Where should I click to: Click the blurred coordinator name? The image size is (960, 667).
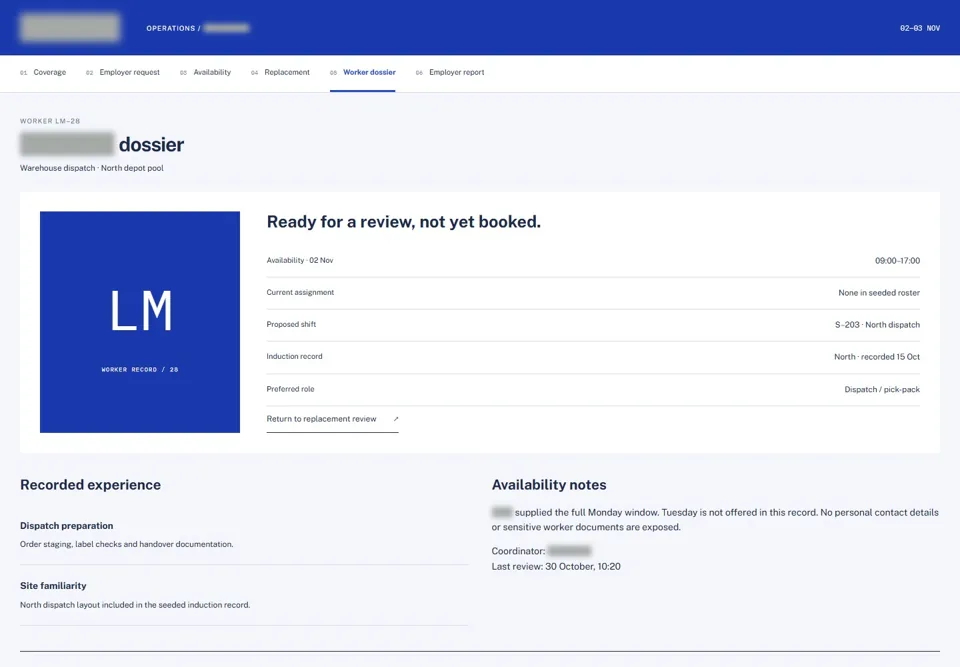click(x=569, y=551)
